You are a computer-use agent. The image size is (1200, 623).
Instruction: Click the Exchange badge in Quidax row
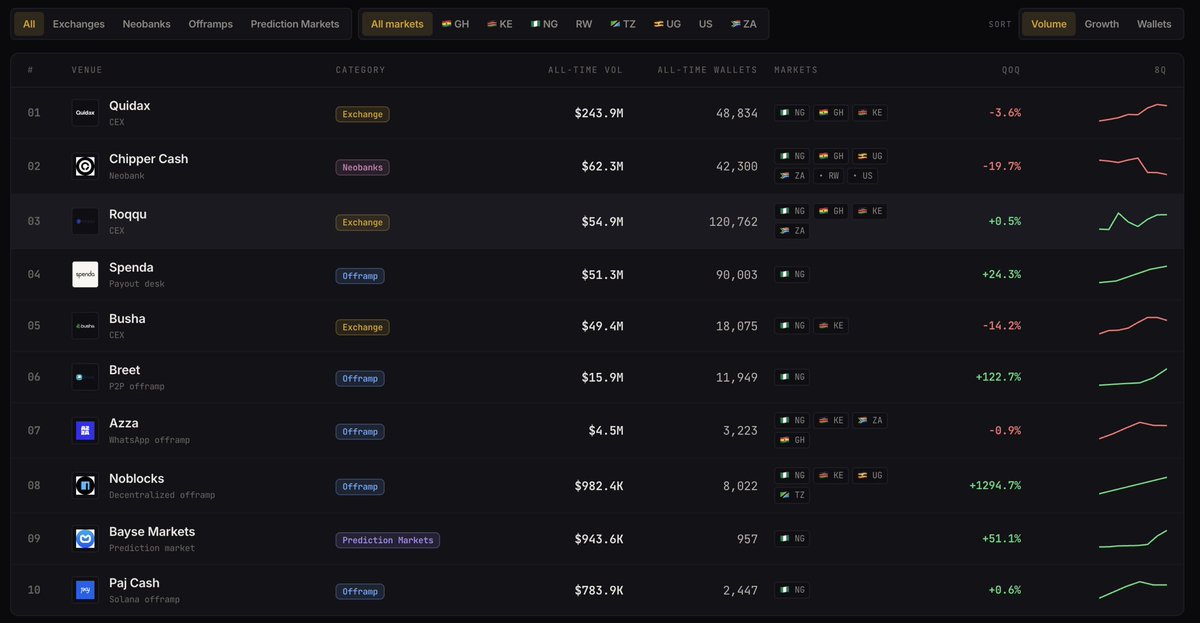coord(362,114)
